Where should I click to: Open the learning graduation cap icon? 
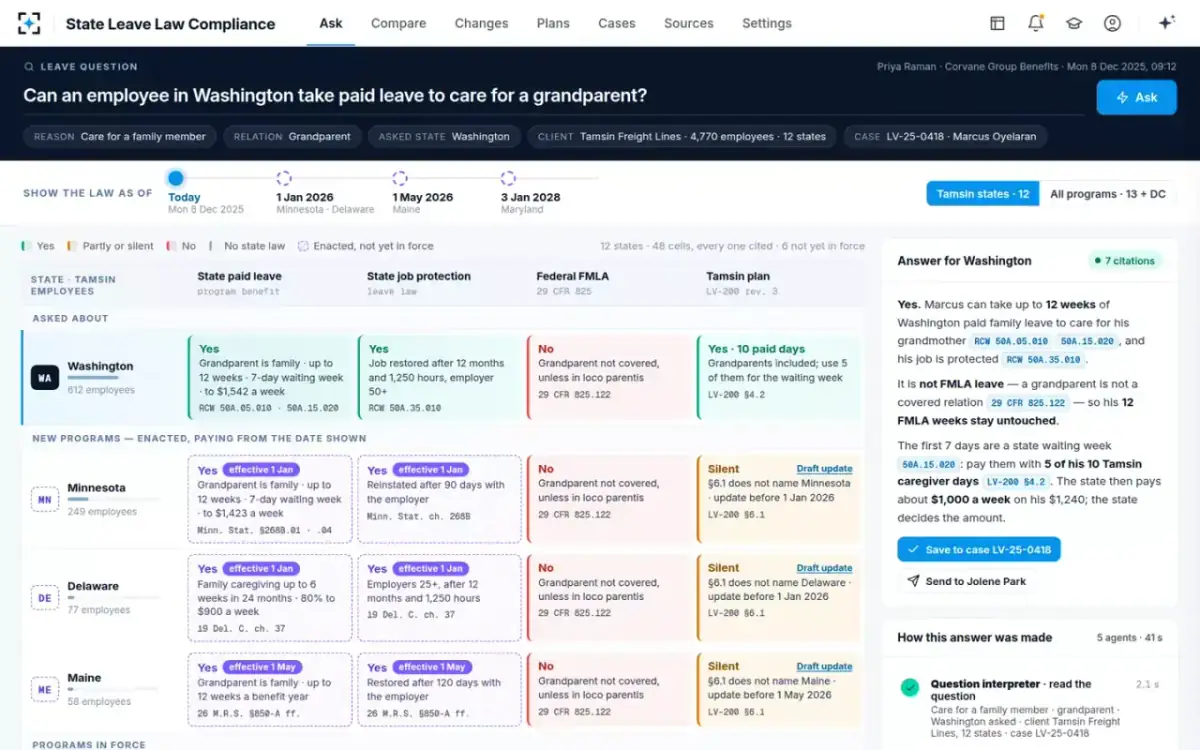pyautogui.click(x=1074, y=23)
